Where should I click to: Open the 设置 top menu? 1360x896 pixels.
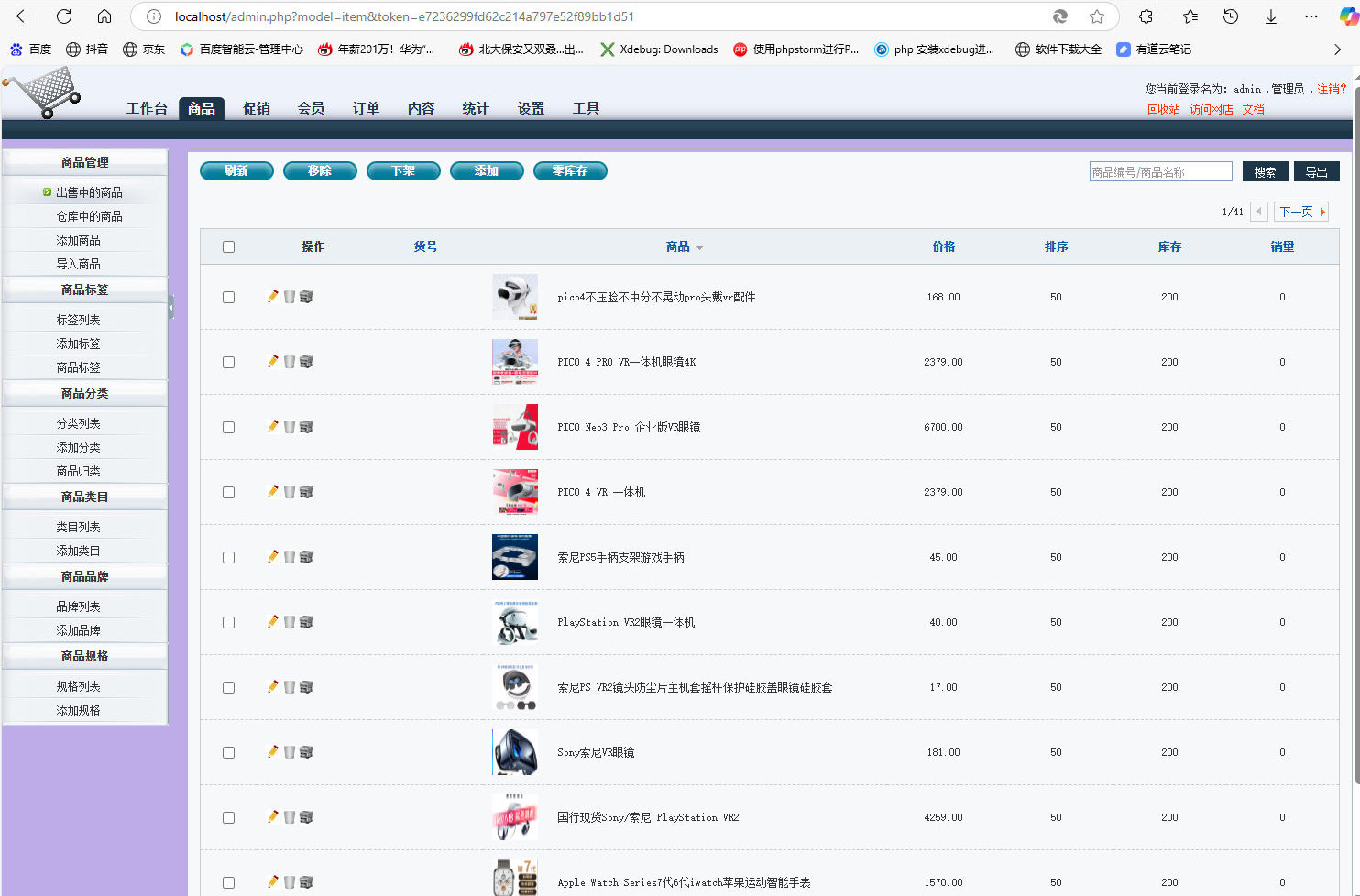point(531,108)
